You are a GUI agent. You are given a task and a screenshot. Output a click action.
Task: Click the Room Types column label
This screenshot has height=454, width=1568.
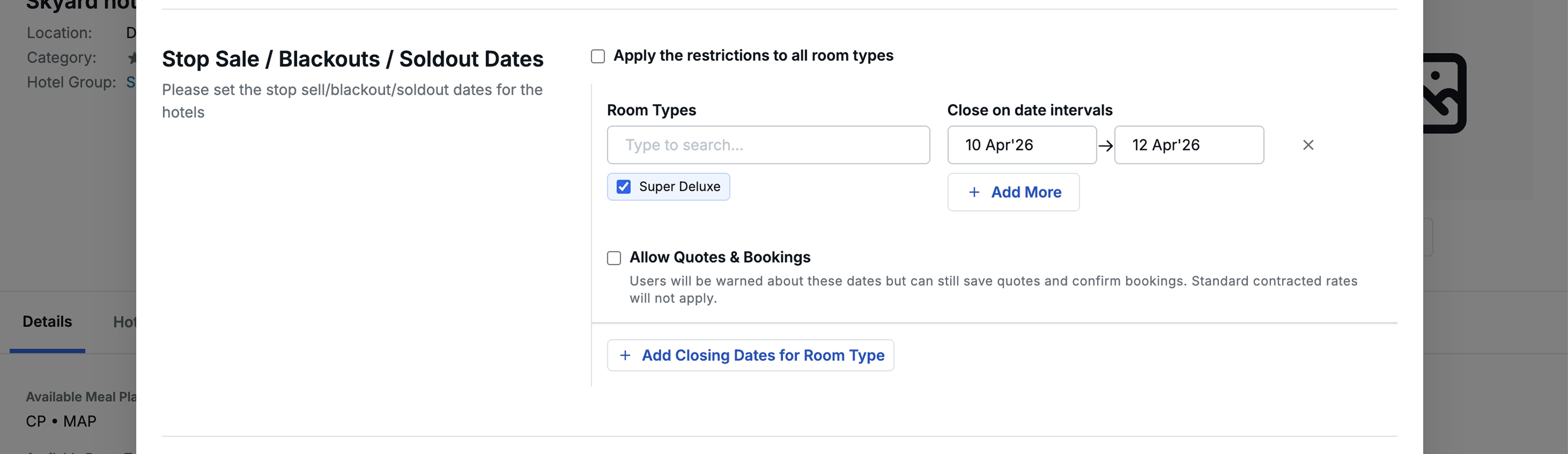651,110
